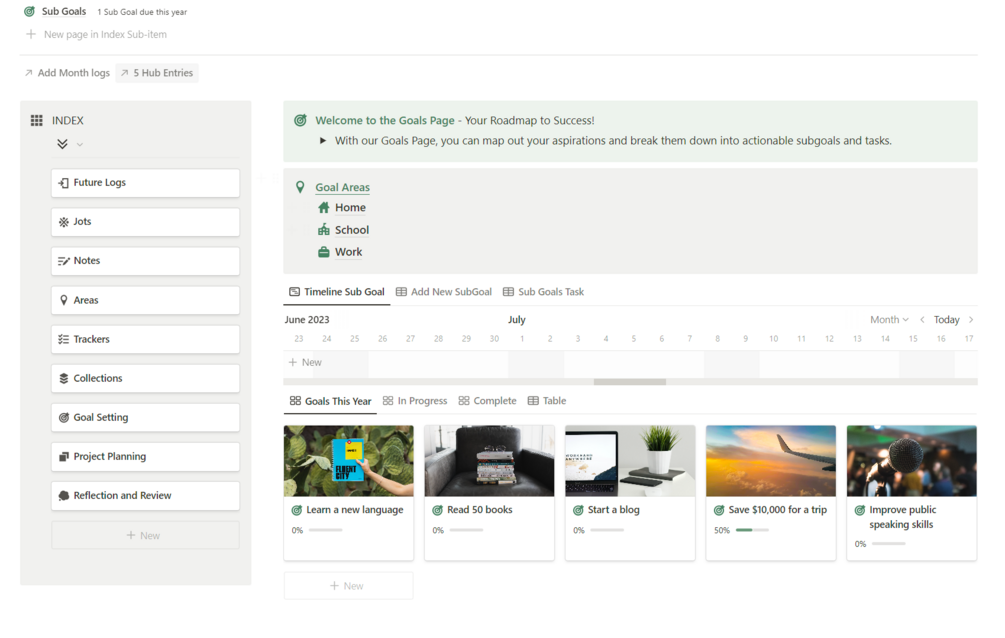Image resolution: width=1005 pixels, height=638 pixels.
Task: Open the Start a blog cover image
Action: [x=630, y=461]
